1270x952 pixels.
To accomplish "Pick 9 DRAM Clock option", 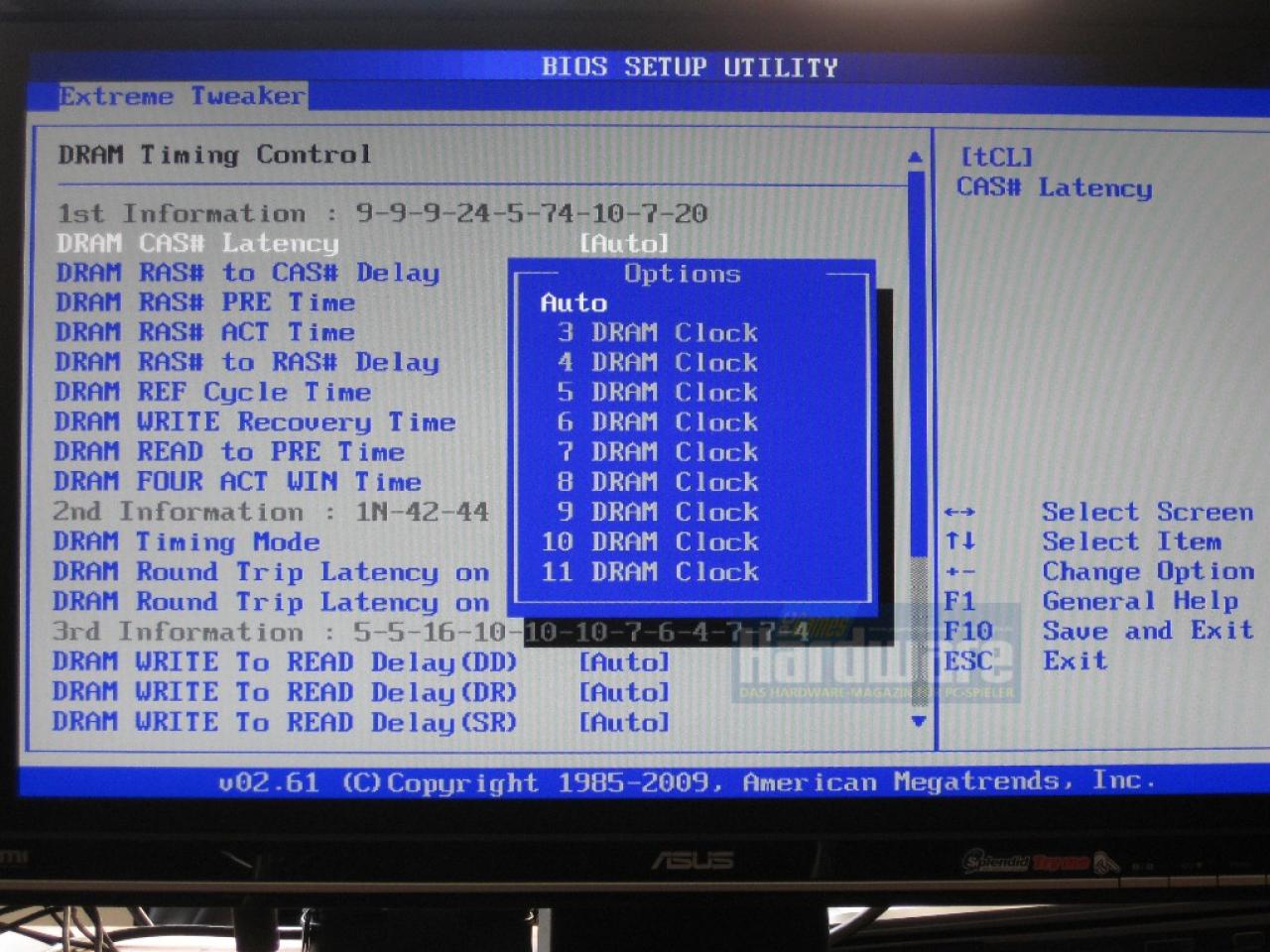I will (x=657, y=512).
